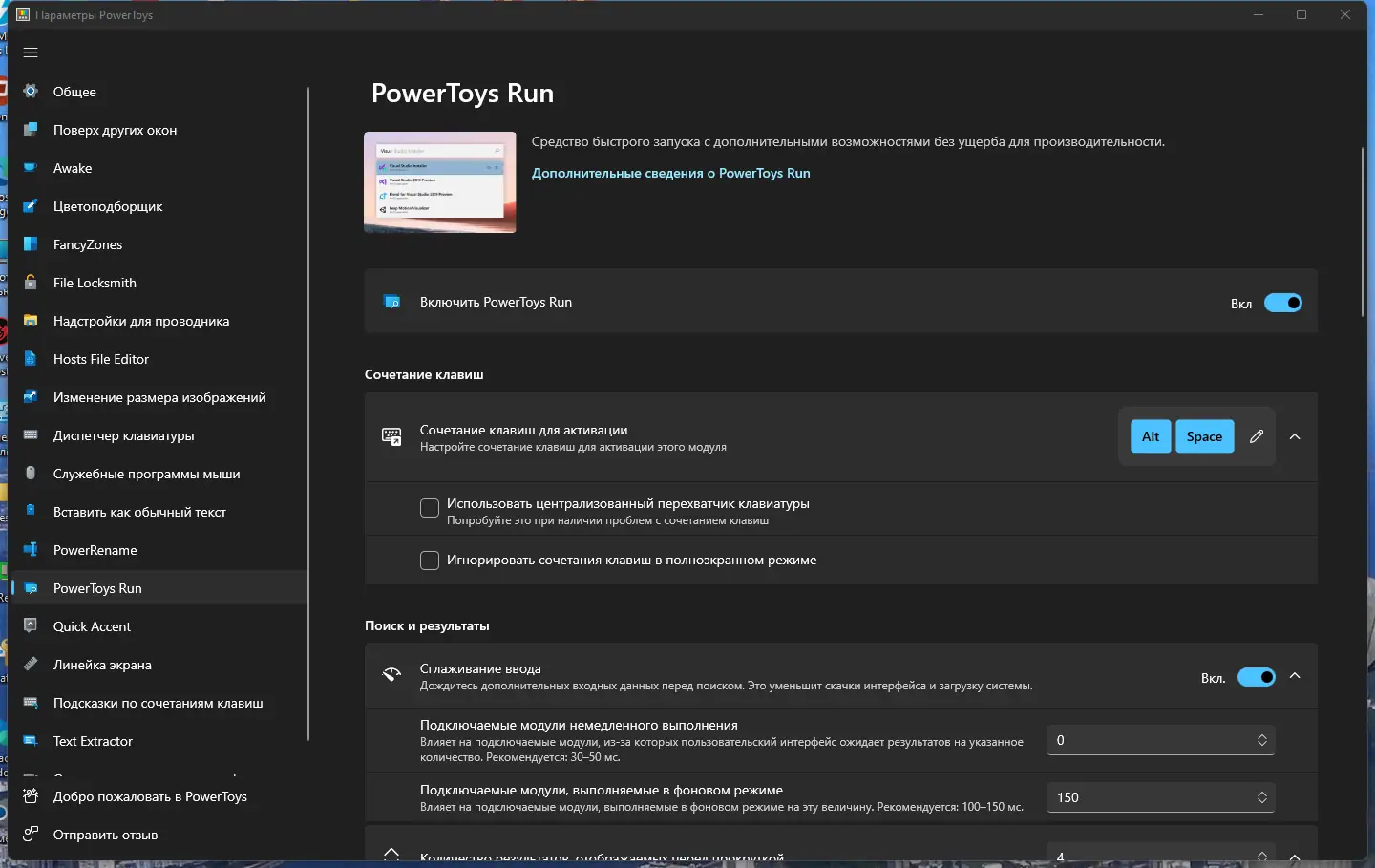Click the File Locksmith padlock icon
Image resolution: width=1375 pixels, height=868 pixels.
(x=31, y=283)
